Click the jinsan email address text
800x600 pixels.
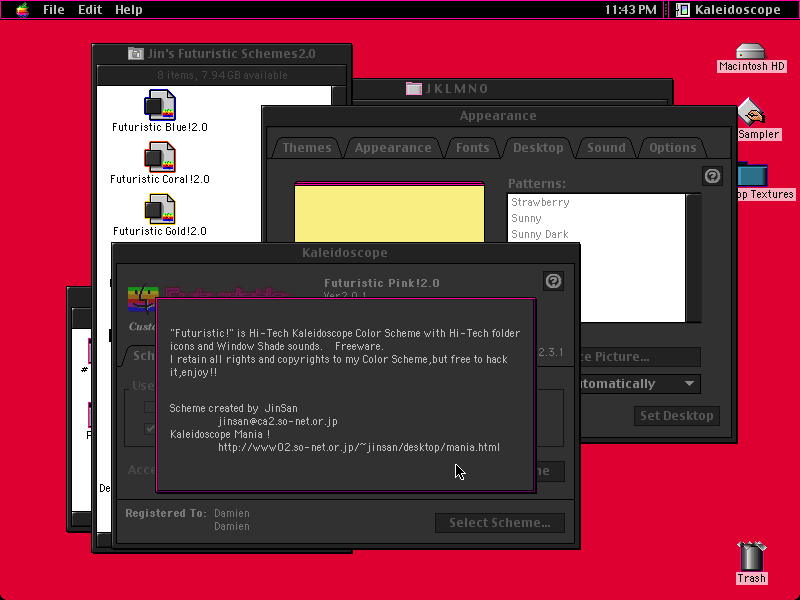[x=278, y=421]
